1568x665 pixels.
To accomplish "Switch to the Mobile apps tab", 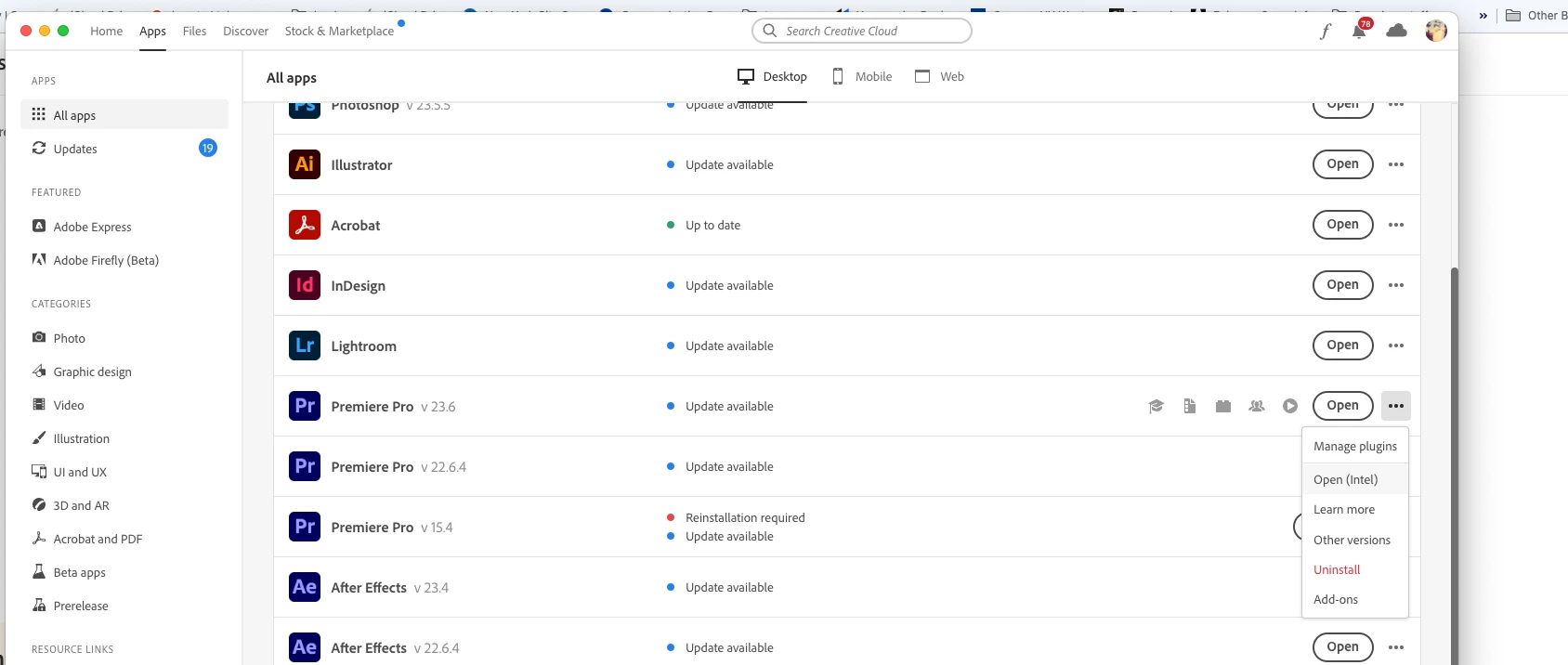I will point(862,77).
